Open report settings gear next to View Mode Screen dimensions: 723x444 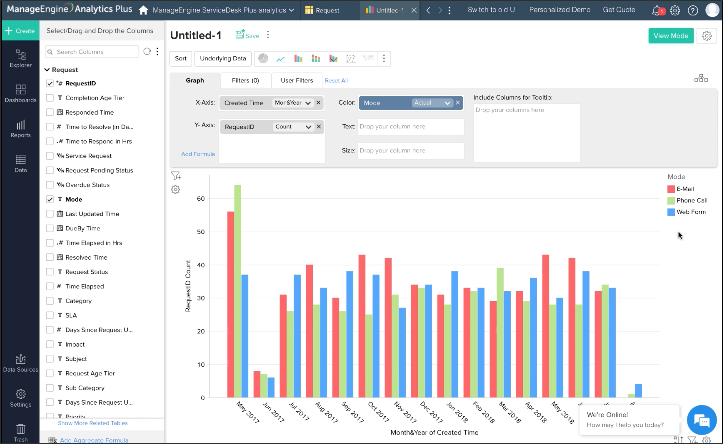point(707,35)
